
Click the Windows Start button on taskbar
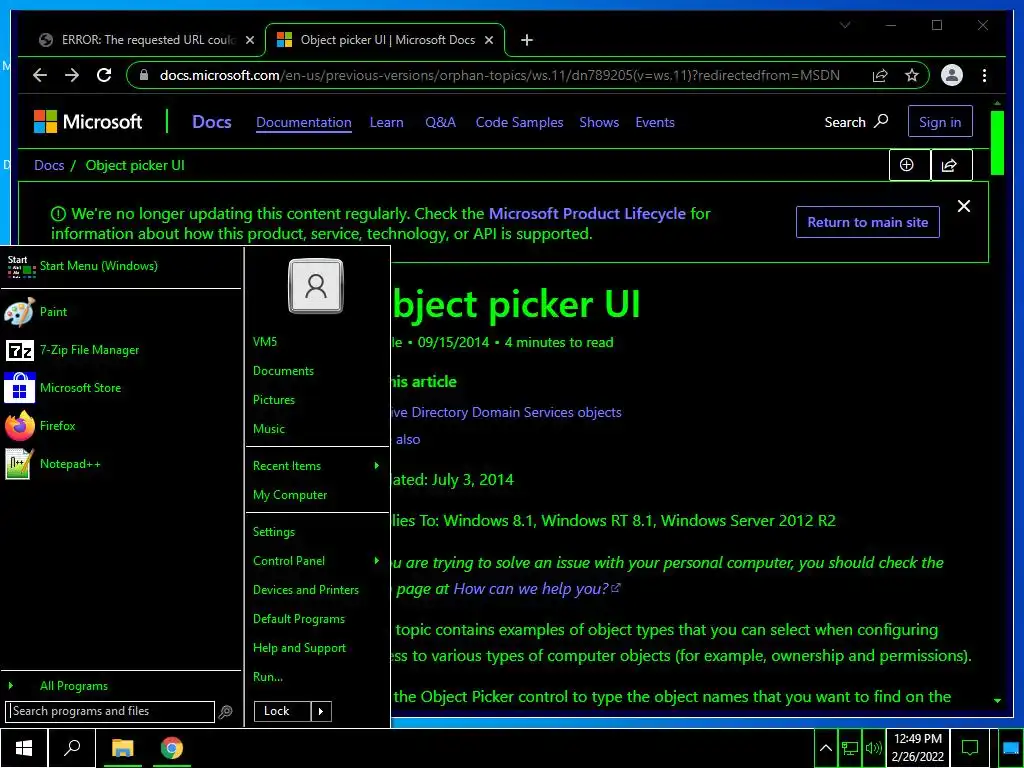click(x=24, y=748)
